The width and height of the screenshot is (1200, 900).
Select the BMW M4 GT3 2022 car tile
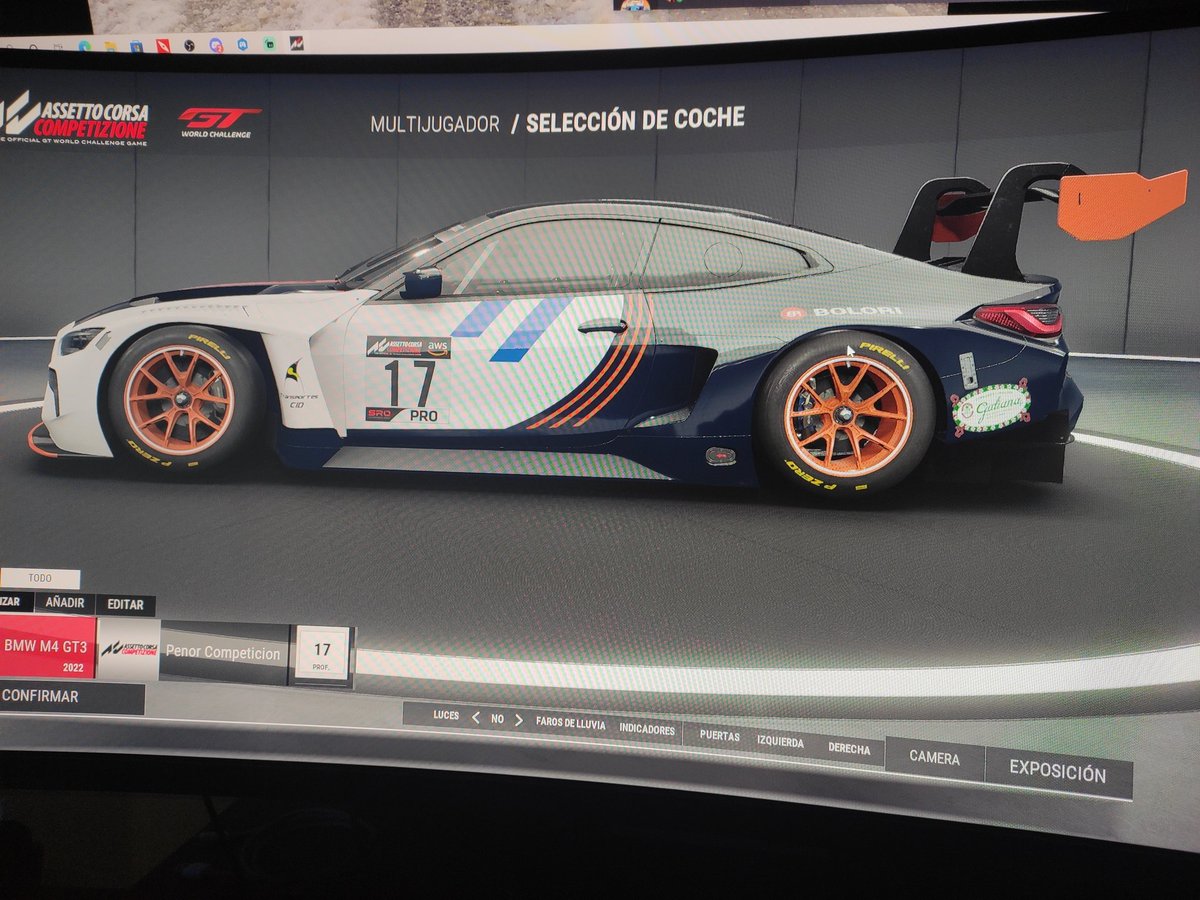47,647
